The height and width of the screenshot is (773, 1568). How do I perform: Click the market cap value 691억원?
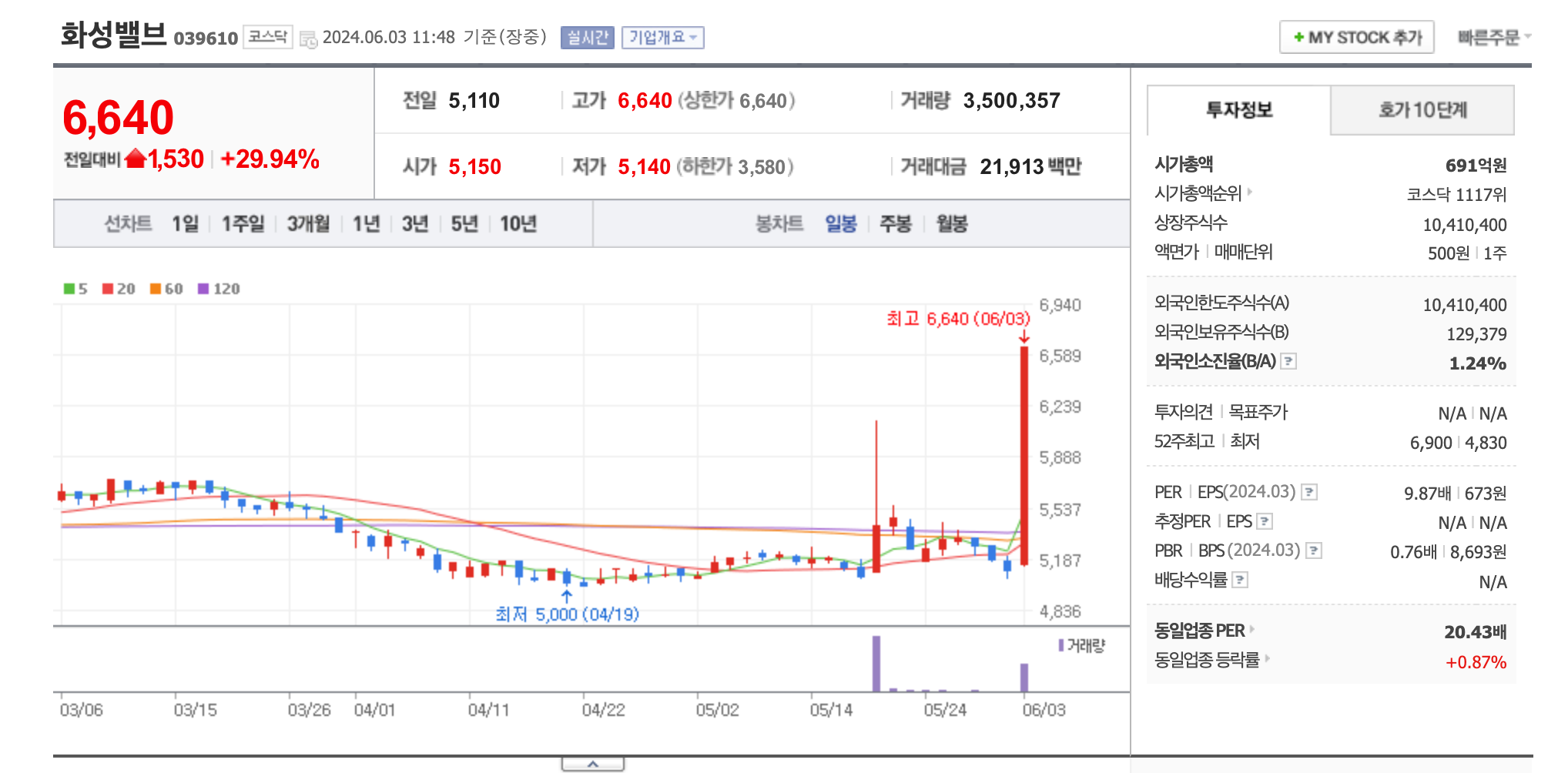(x=1476, y=166)
